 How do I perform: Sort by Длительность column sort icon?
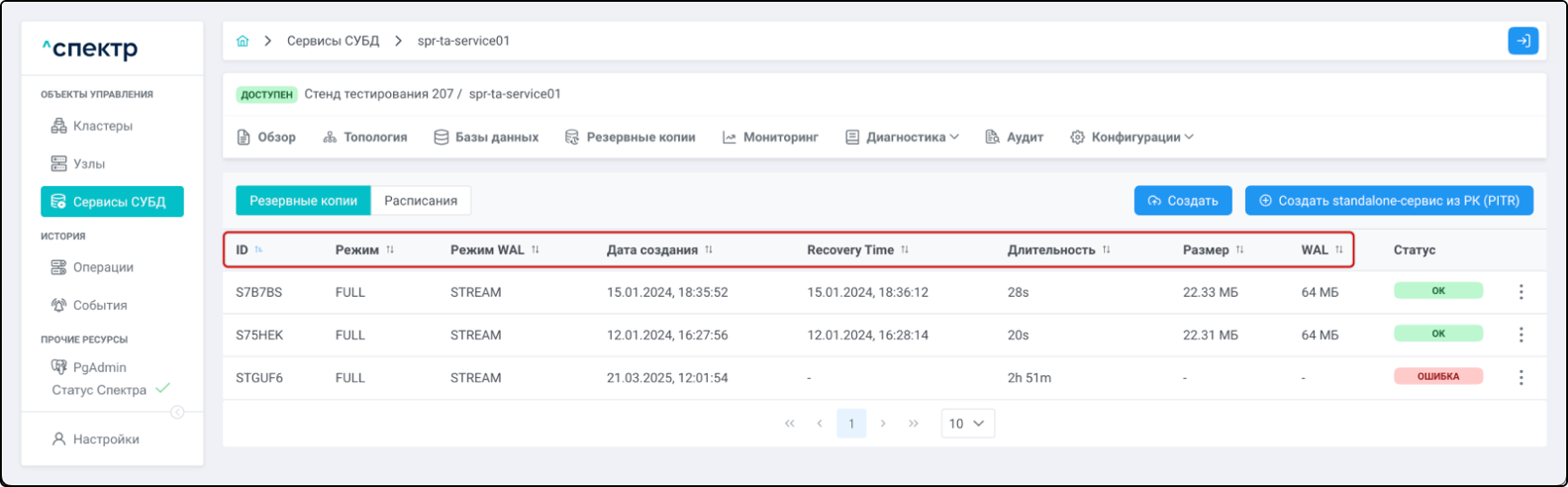(1106, 250)
